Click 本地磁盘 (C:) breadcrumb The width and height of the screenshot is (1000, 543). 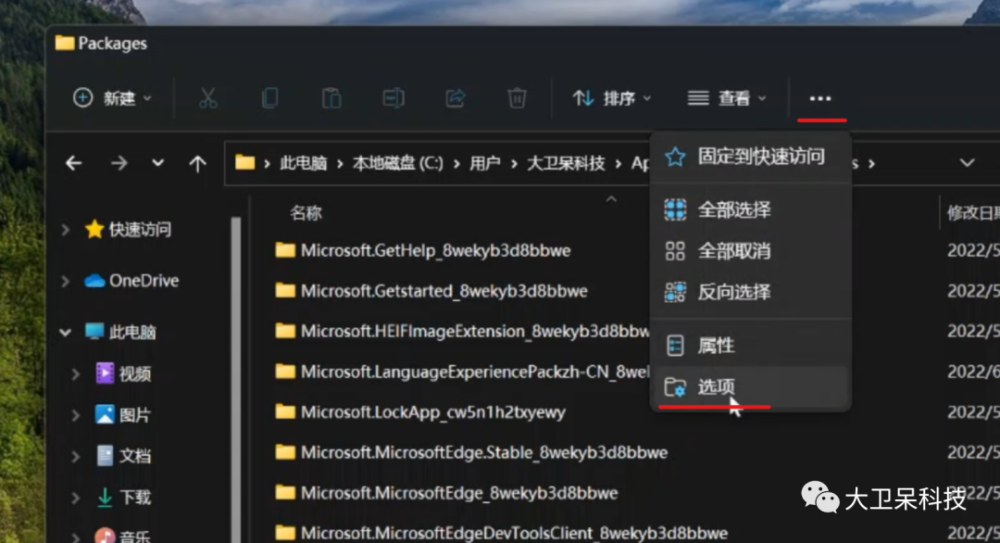397,163
